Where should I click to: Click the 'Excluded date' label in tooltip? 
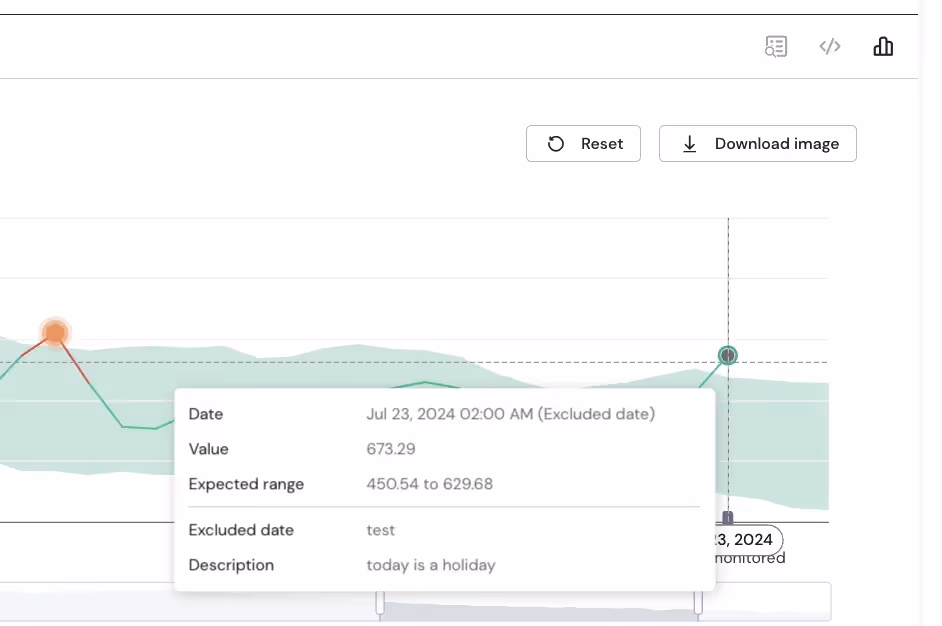click(x=241, y=530)
